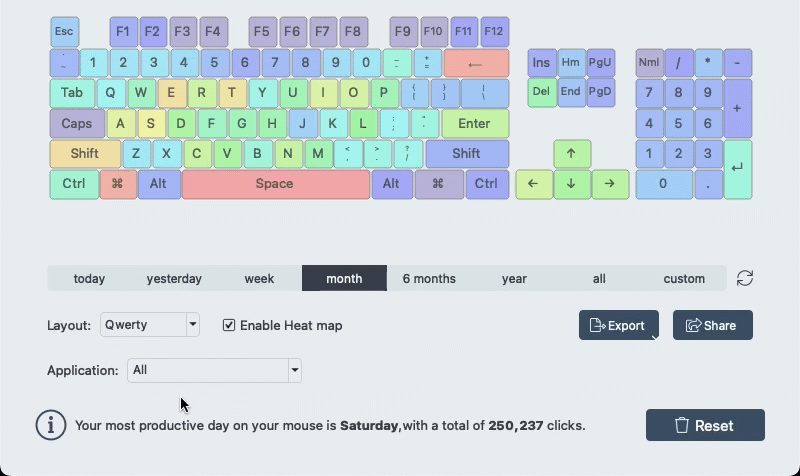Click the Esc key on the keyboard

(x=64, y=32)
